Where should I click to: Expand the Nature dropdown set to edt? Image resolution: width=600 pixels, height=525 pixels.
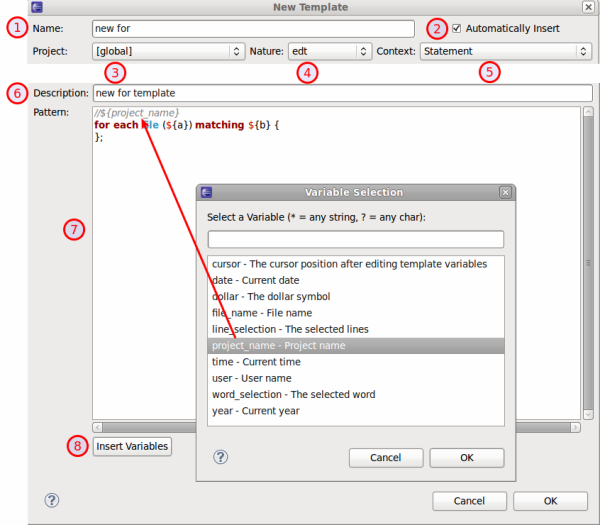tap(328, 50)
